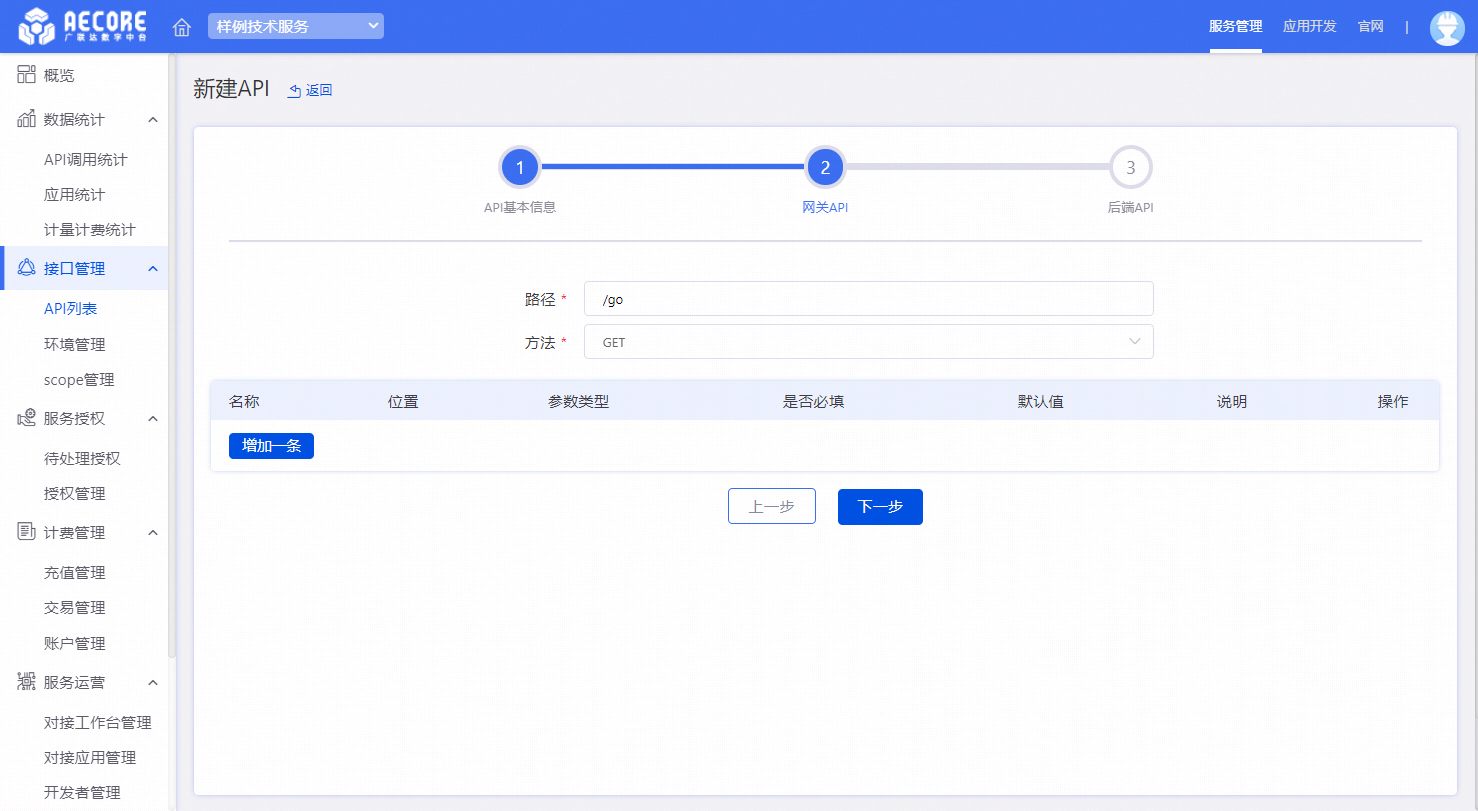The image size is (1478, 811).
Task: Click the 计费管理 sidebar icon
Action: point(27,532)
